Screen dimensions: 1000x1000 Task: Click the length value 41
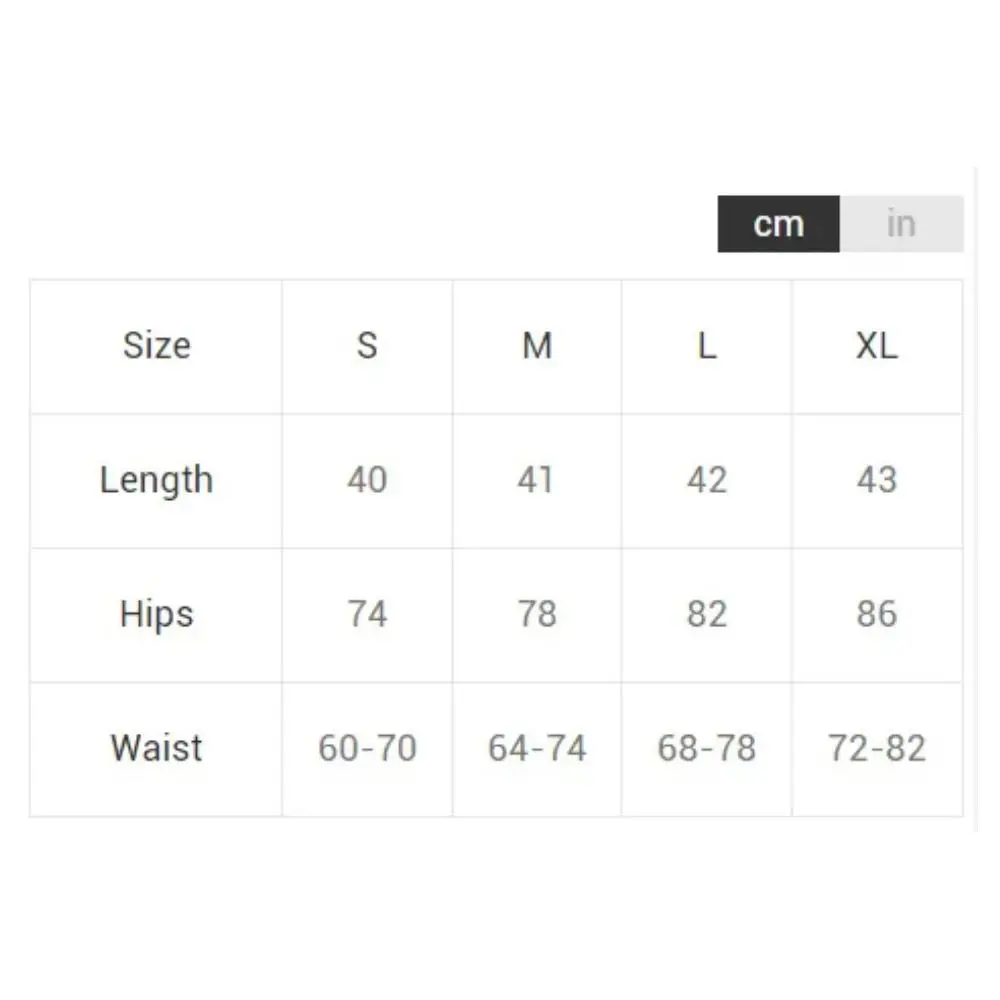coord(536,480)
